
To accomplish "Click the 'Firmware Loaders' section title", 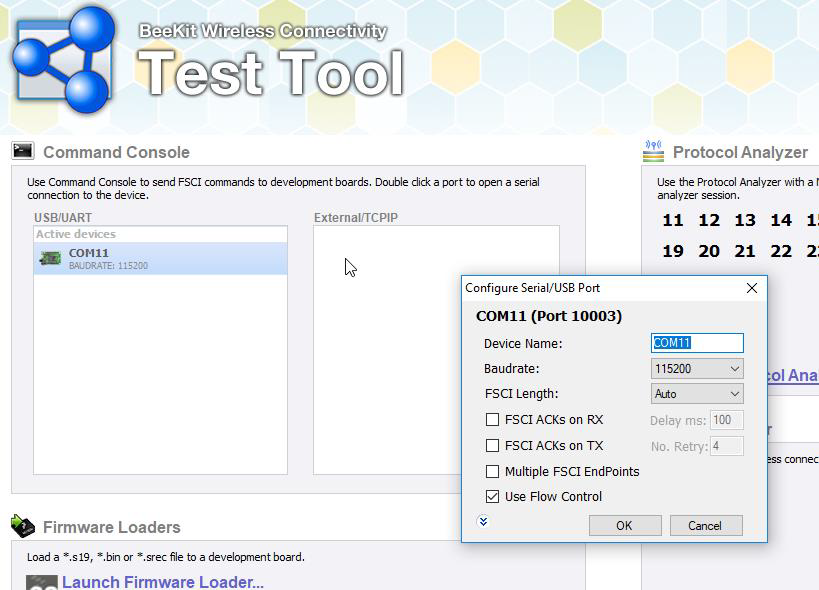I will click(x=111, y=527).
